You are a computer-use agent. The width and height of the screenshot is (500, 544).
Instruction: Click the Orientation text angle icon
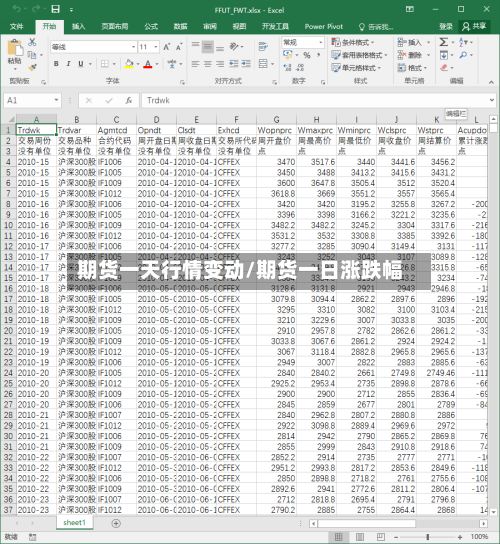coord(234,46)
